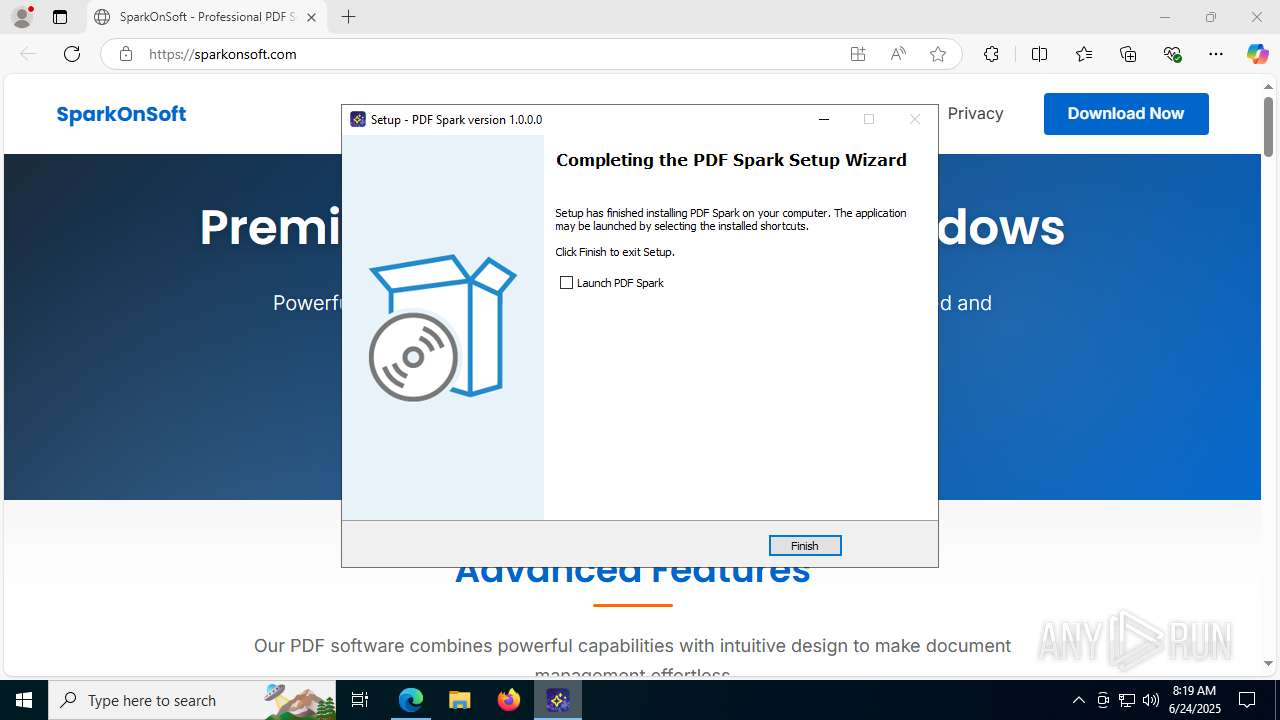Viewport: 1280px width, 720px height.
Task: Open Microsoft Edge from the taskbar
Action: pos(411,700)
